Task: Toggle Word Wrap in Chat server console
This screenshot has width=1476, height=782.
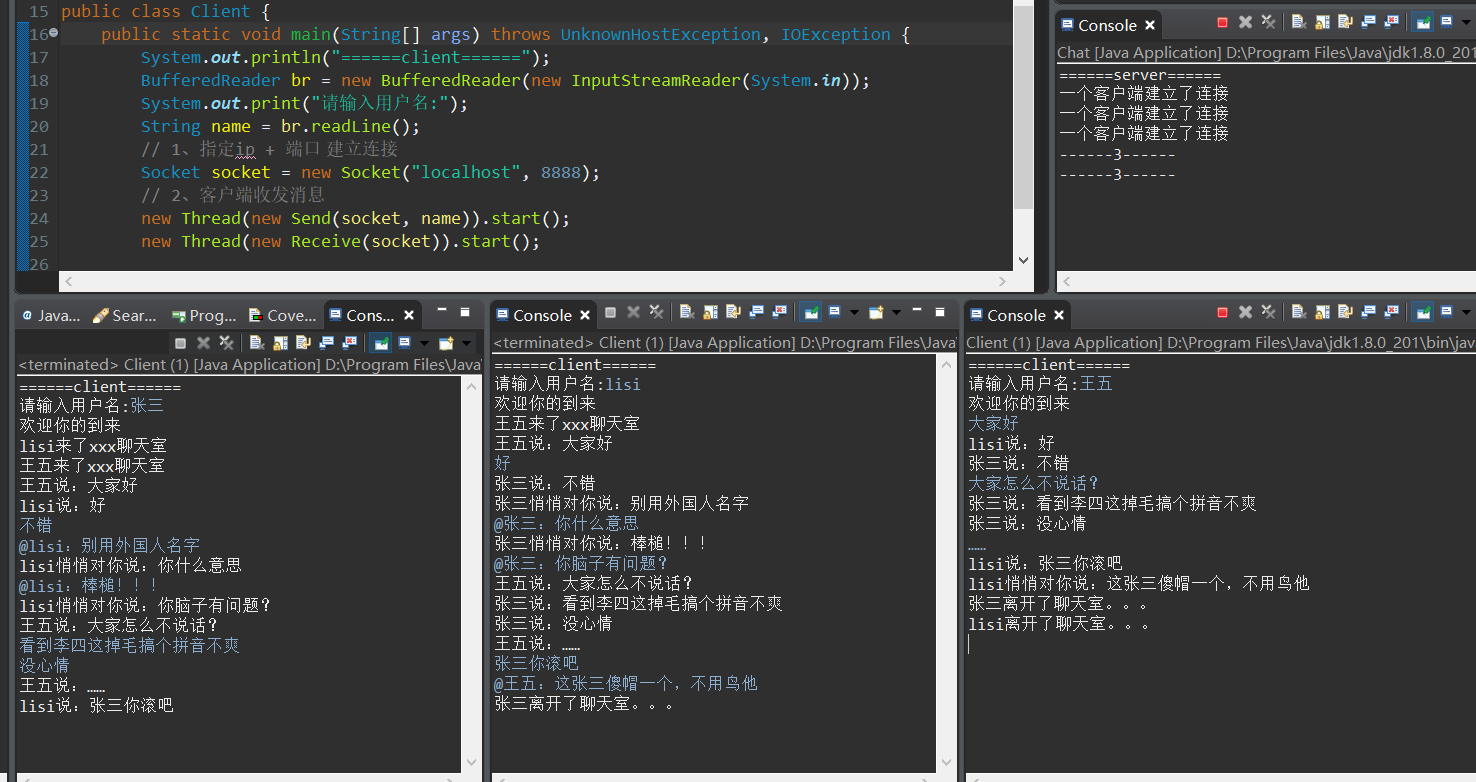Action: [1345, 22]
